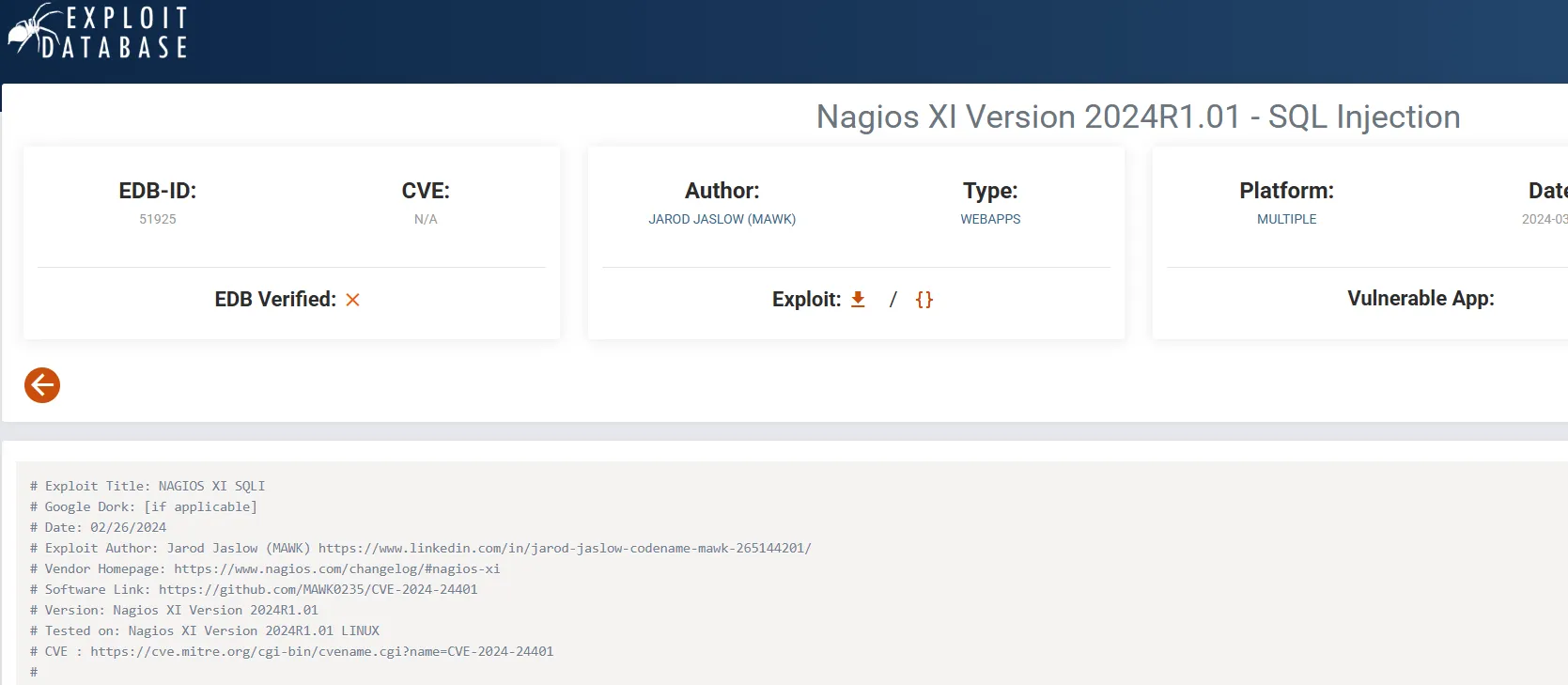Click the date value under Date heading

pos(1545,219)
